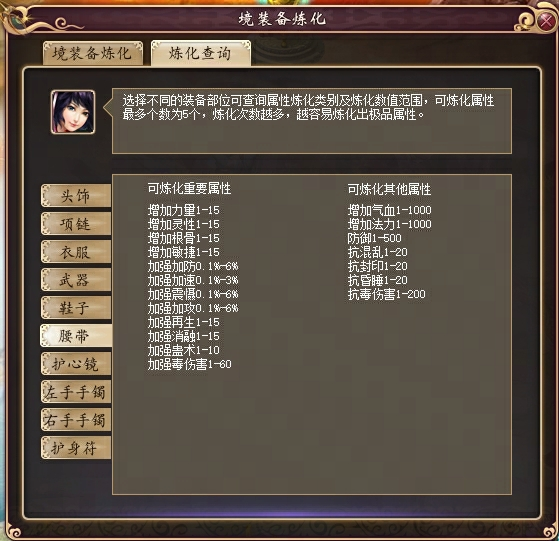Click the female character portrait
The image size is (559, 541).
[x=73, y=112]
